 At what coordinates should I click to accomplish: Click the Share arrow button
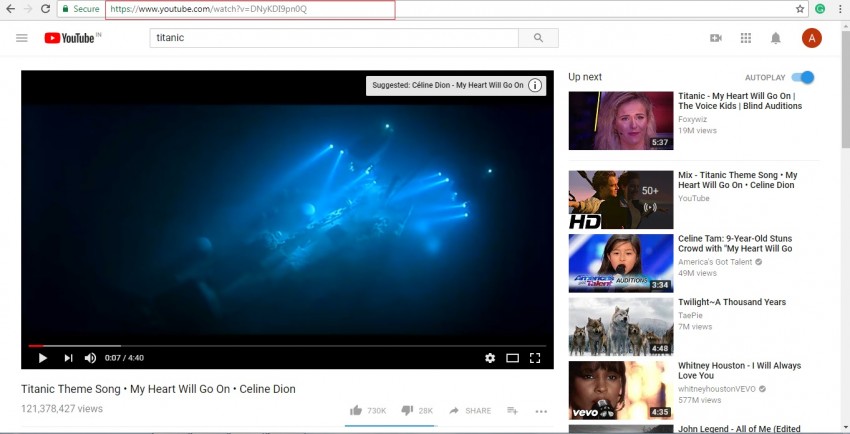pos(469,411)
